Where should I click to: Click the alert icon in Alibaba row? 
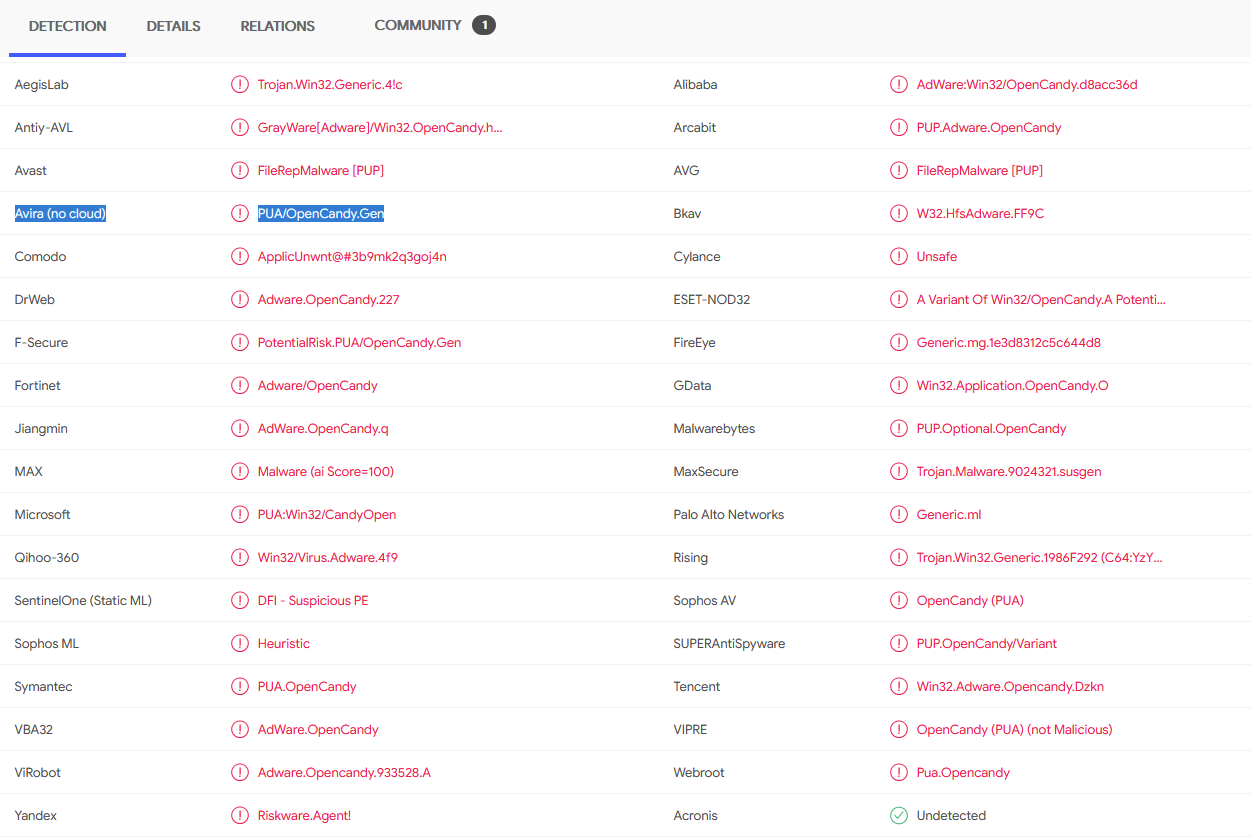click(899, 85)
